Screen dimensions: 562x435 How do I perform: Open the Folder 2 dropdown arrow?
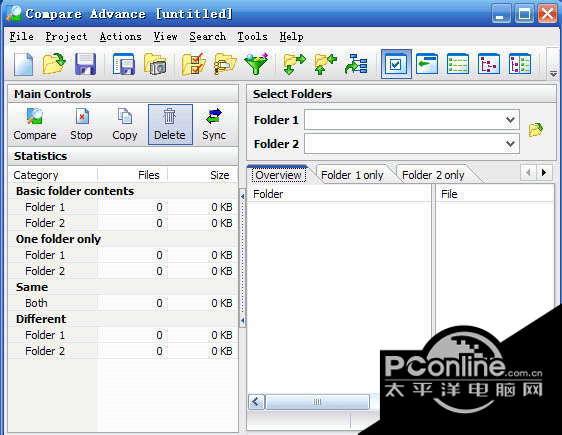click(510, 144)
